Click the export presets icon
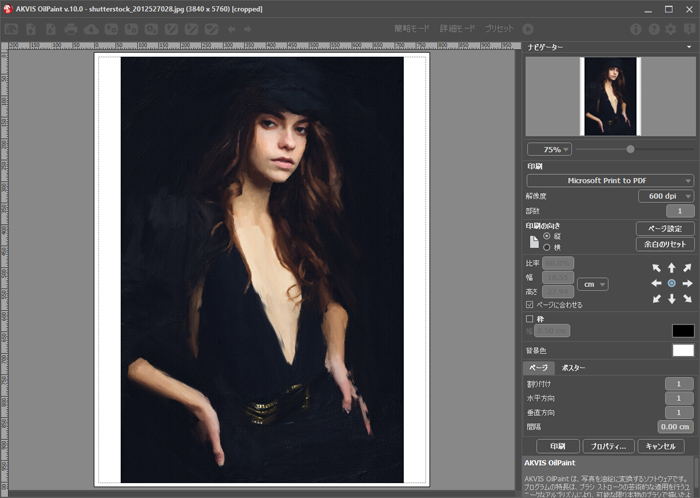This screenshot has height=498, width=700. pyautogui.click(x=131, y=29)
